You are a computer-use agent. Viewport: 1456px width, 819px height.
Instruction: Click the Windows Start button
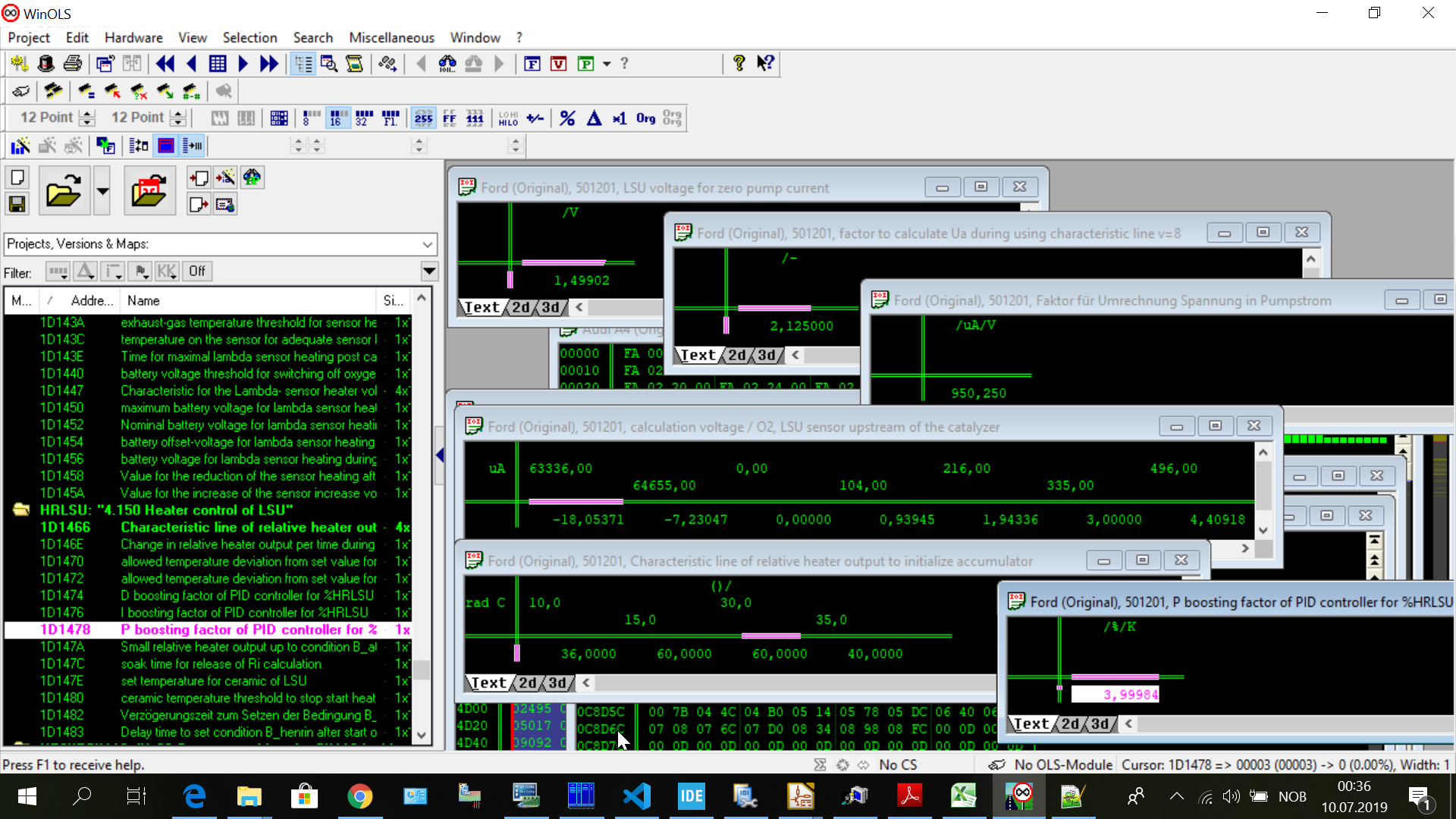point(27,796)
